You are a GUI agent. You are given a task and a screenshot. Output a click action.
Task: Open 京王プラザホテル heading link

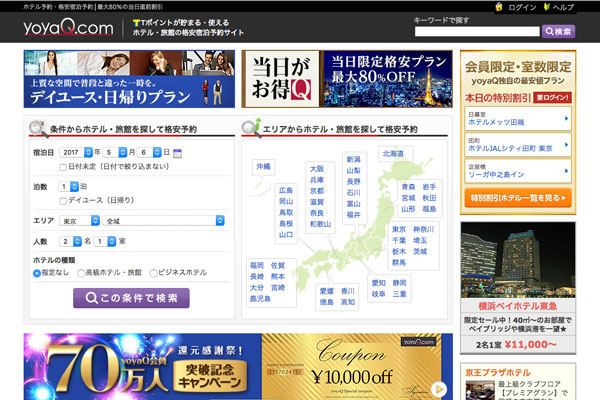point(498,372)
